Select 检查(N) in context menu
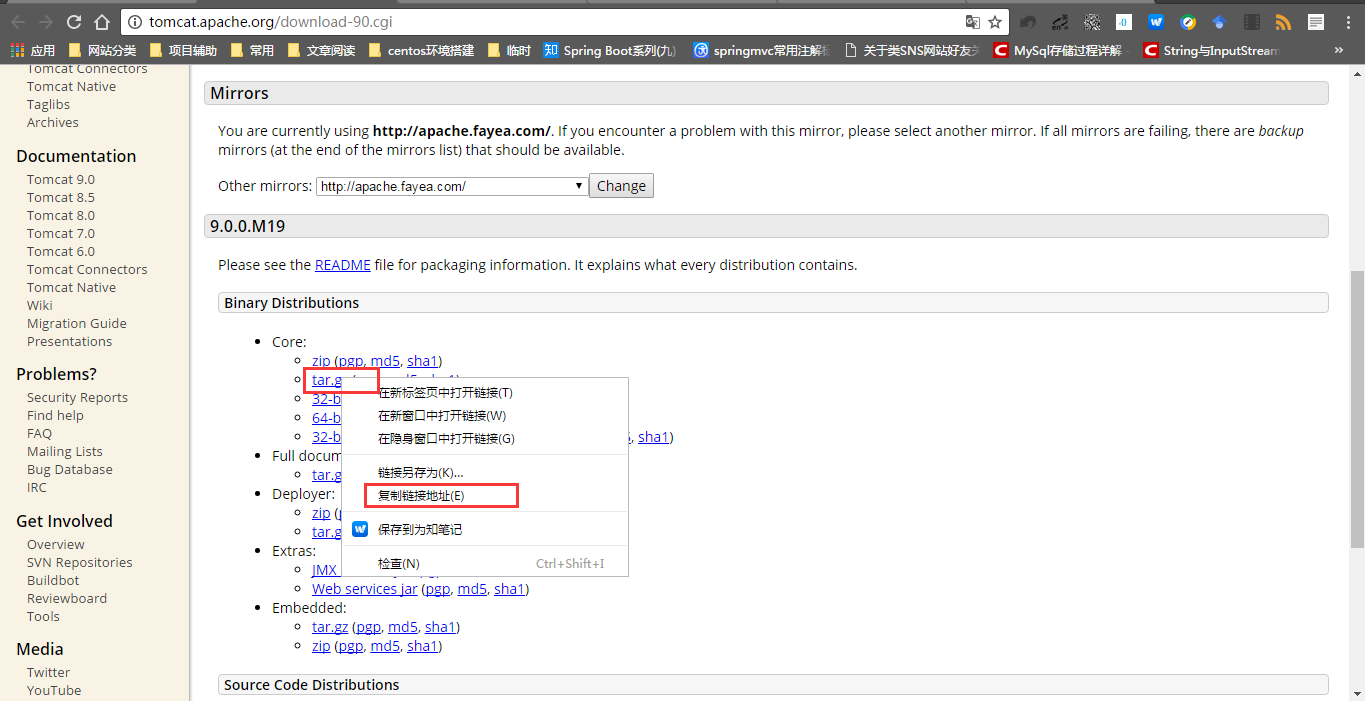 [x=485, y=564]
